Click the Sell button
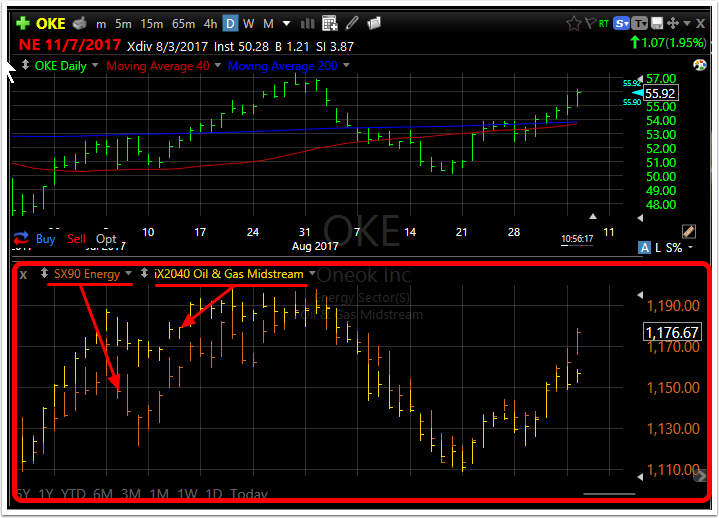 [76, 239]
